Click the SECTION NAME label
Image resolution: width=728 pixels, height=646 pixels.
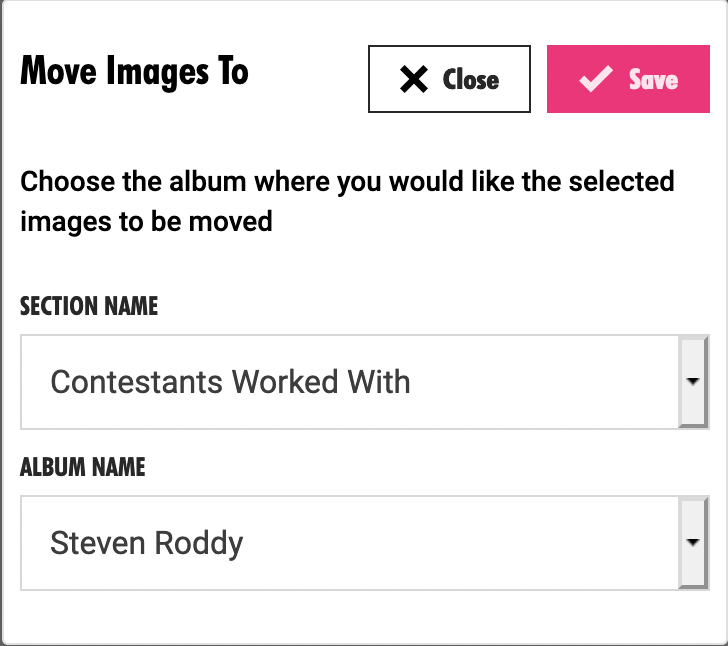(89, 306)
